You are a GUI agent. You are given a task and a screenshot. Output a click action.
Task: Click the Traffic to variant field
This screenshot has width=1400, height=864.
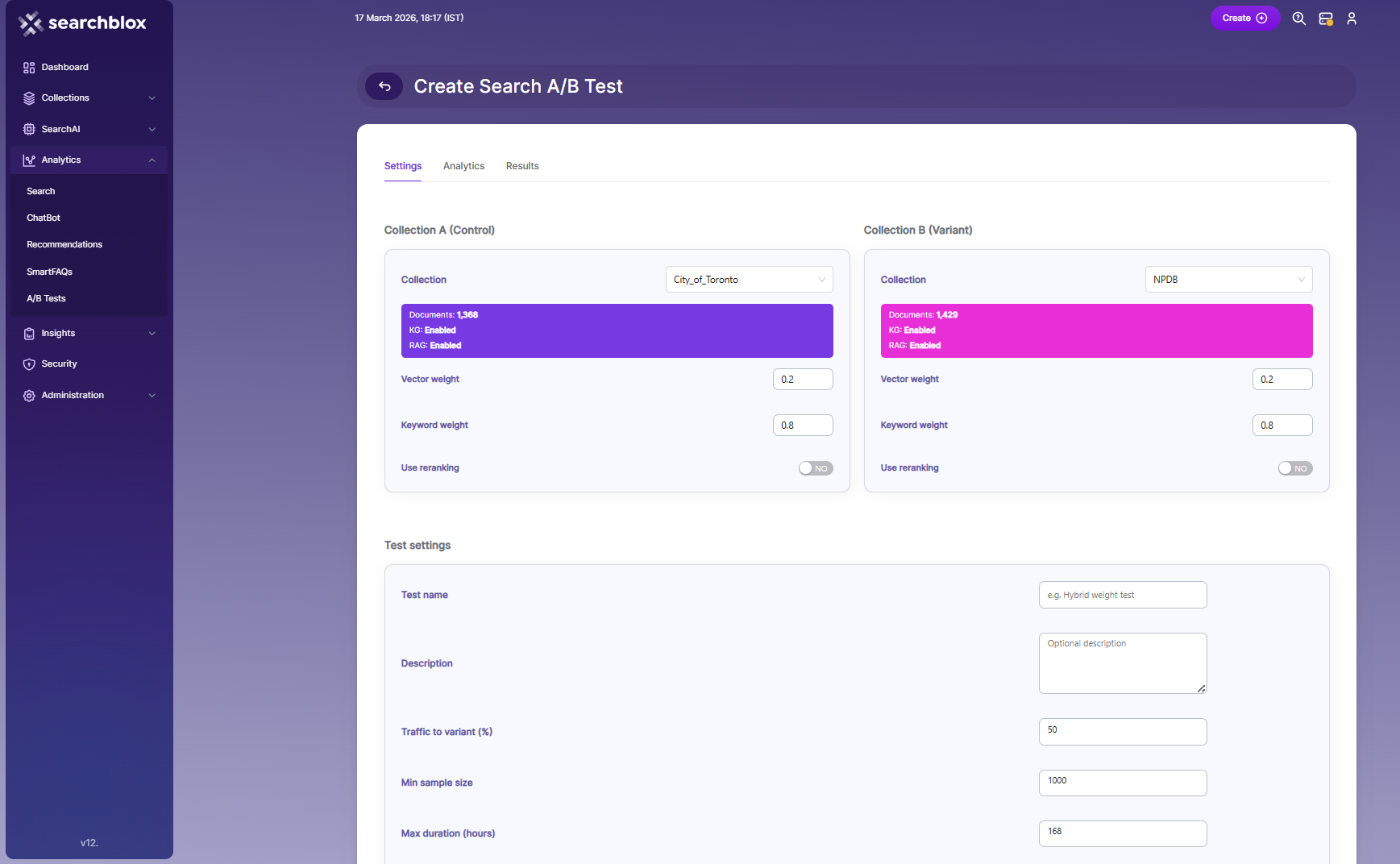point(1123,732)
